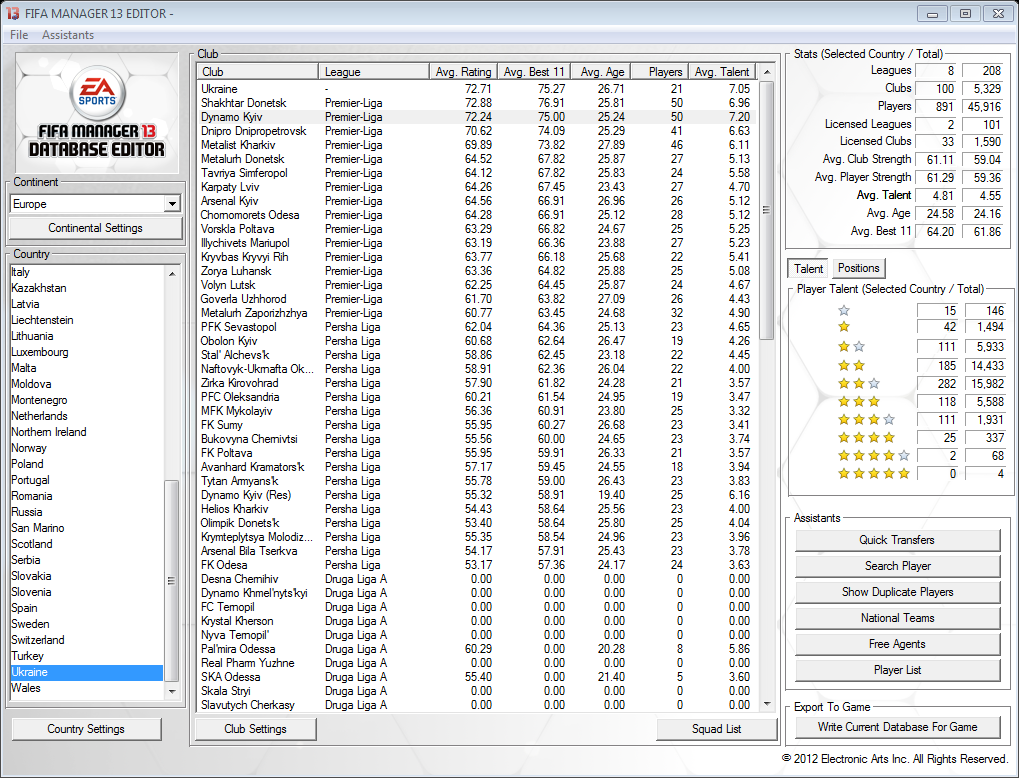
Task: Select Kazakhstan in the country list
Action: coord(86,288)
